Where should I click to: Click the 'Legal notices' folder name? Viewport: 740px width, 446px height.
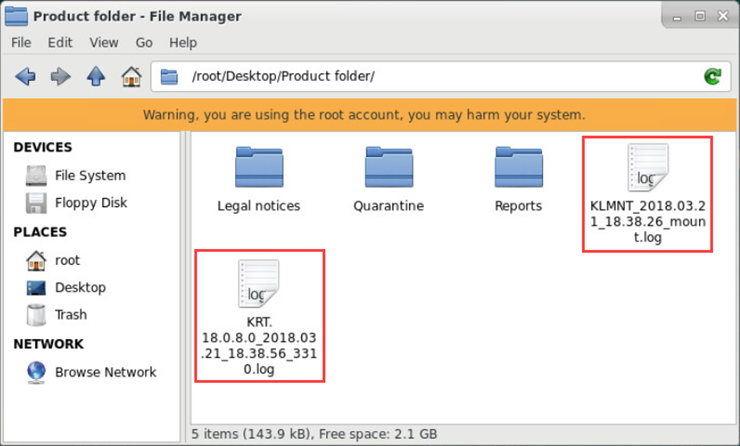259,206
